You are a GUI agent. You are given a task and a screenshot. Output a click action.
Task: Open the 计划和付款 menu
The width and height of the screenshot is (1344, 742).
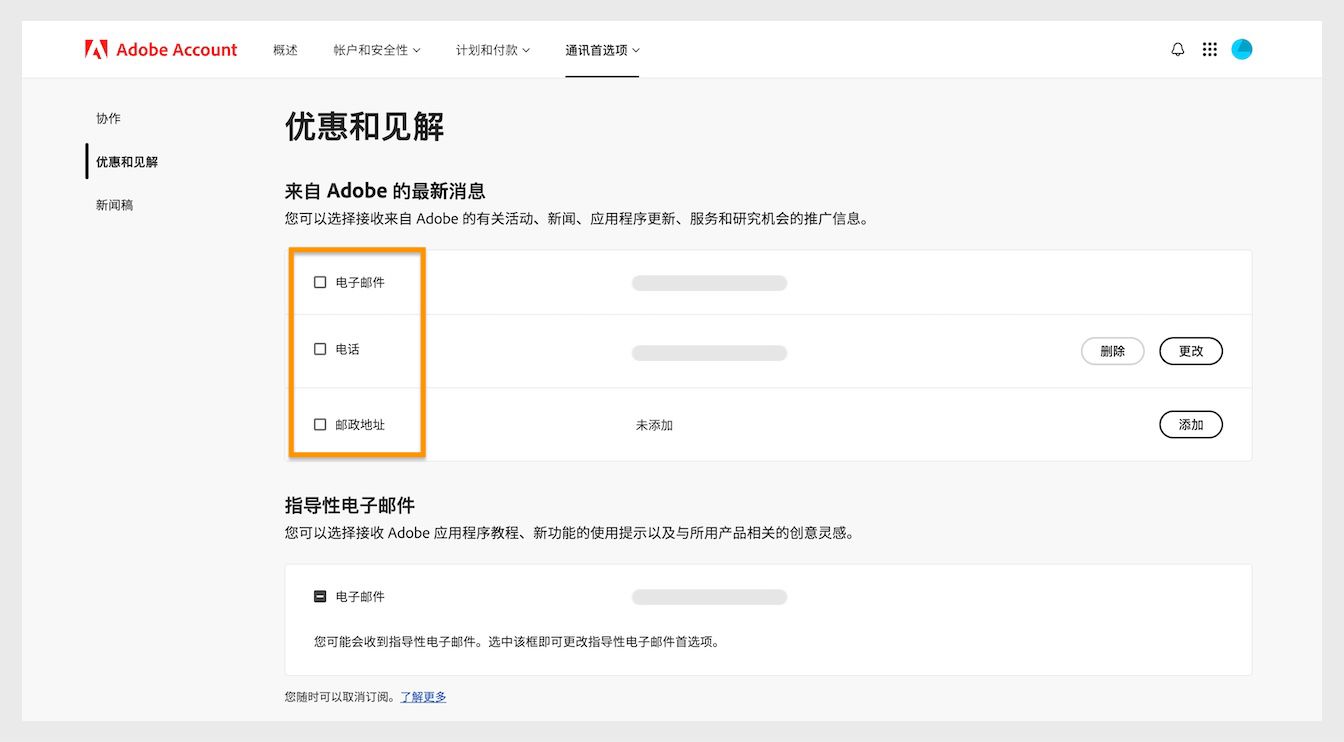coord(492,48)
